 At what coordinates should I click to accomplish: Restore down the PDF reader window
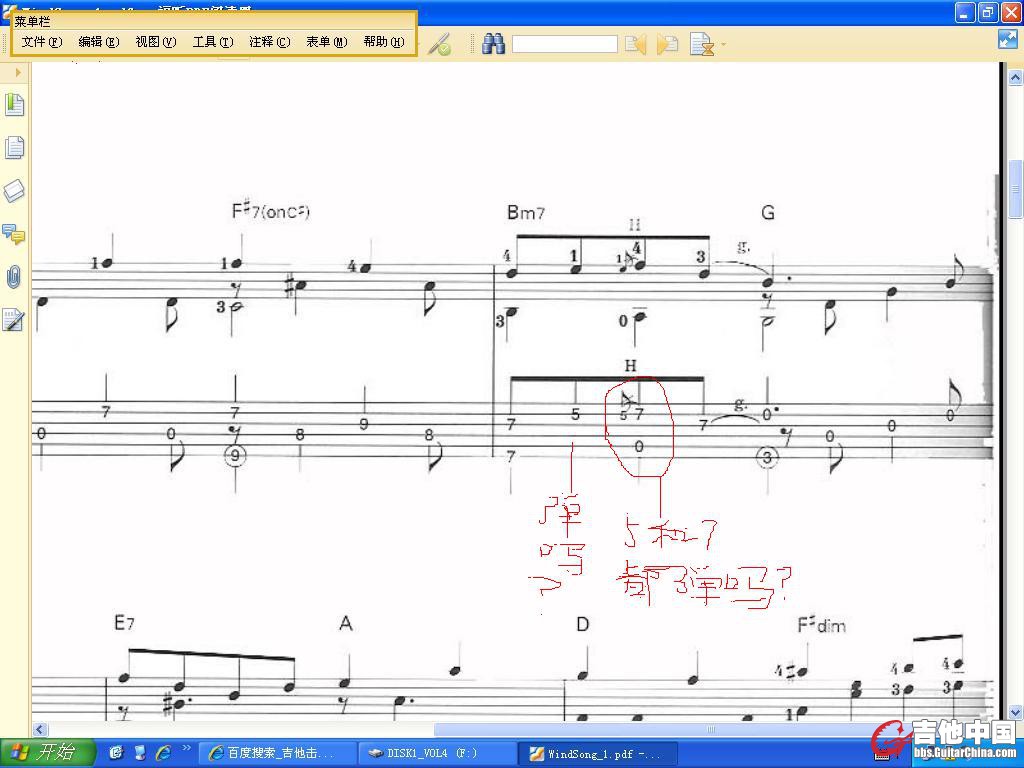click(987, 12)
